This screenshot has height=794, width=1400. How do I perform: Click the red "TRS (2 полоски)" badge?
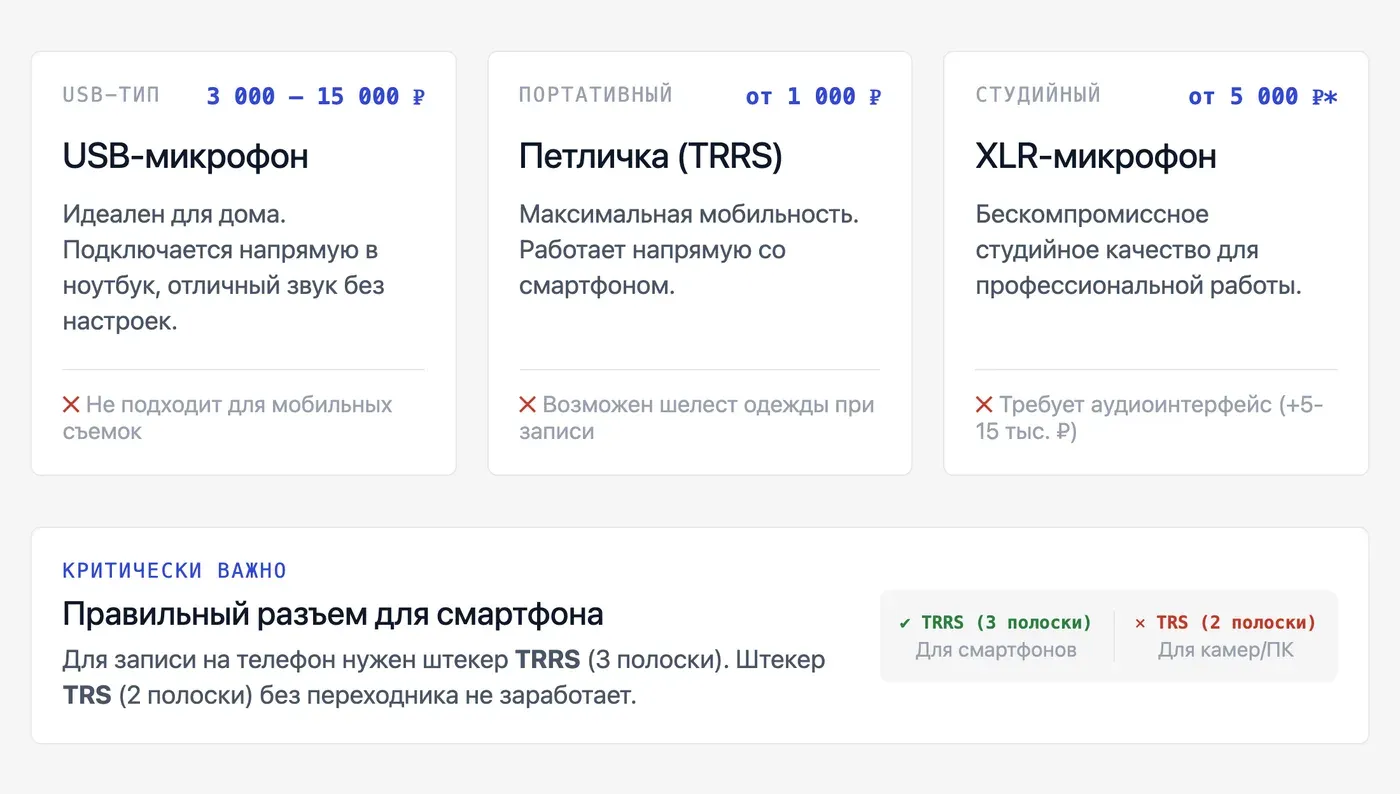click(1225, 622)
